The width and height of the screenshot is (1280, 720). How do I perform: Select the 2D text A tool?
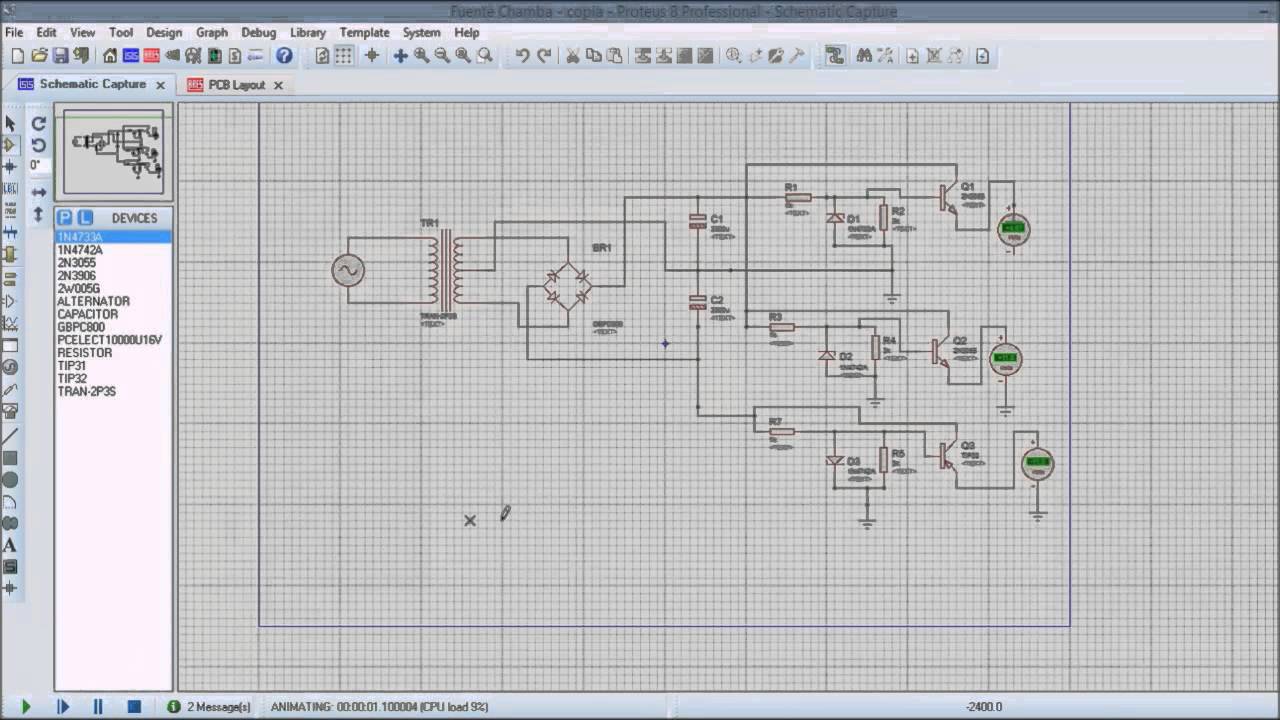point(10,545)
